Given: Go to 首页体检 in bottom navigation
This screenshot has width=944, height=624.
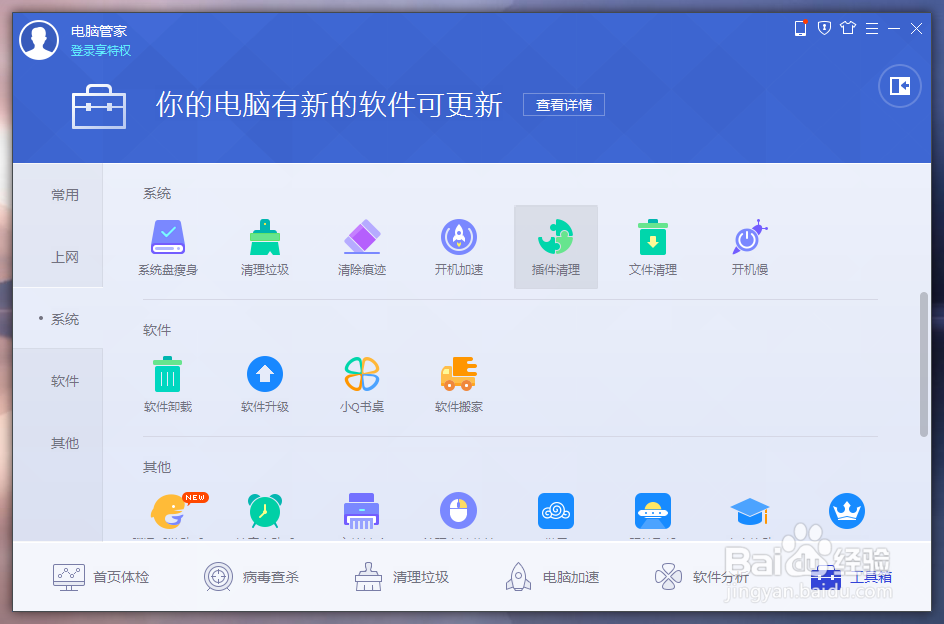Looking at the screenshot, I should [101, 577].
